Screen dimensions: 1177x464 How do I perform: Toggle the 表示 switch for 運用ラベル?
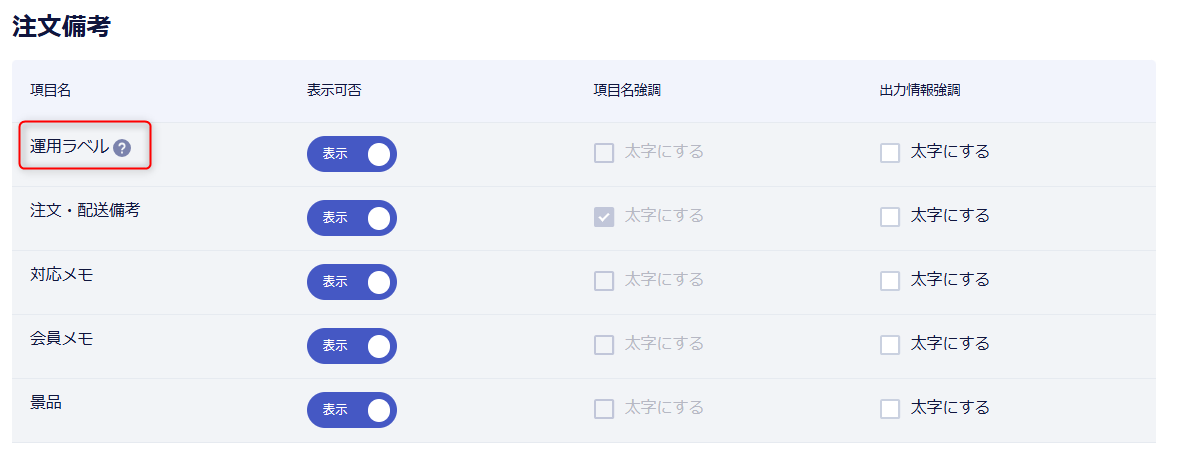click(x=351, y=154)
